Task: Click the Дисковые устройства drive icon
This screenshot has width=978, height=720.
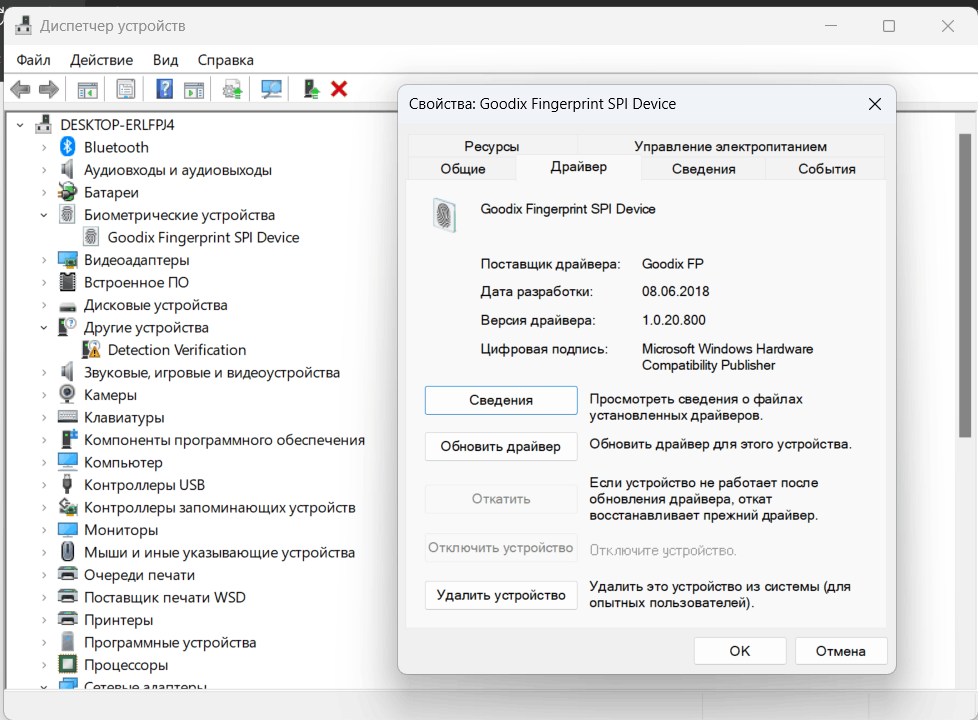Action: [67, 306]
